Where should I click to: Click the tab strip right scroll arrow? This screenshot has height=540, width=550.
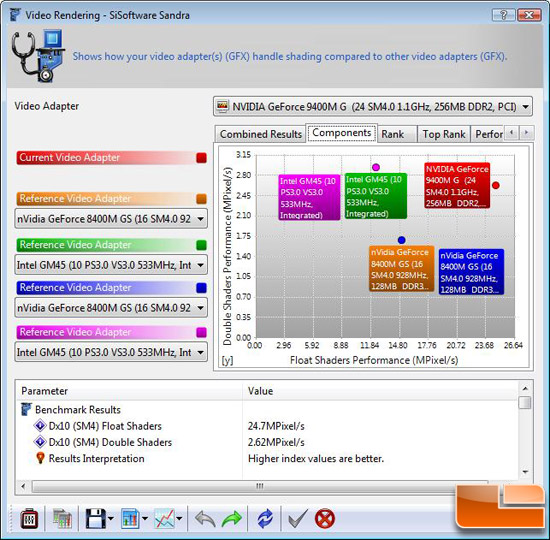click(526, 133)
